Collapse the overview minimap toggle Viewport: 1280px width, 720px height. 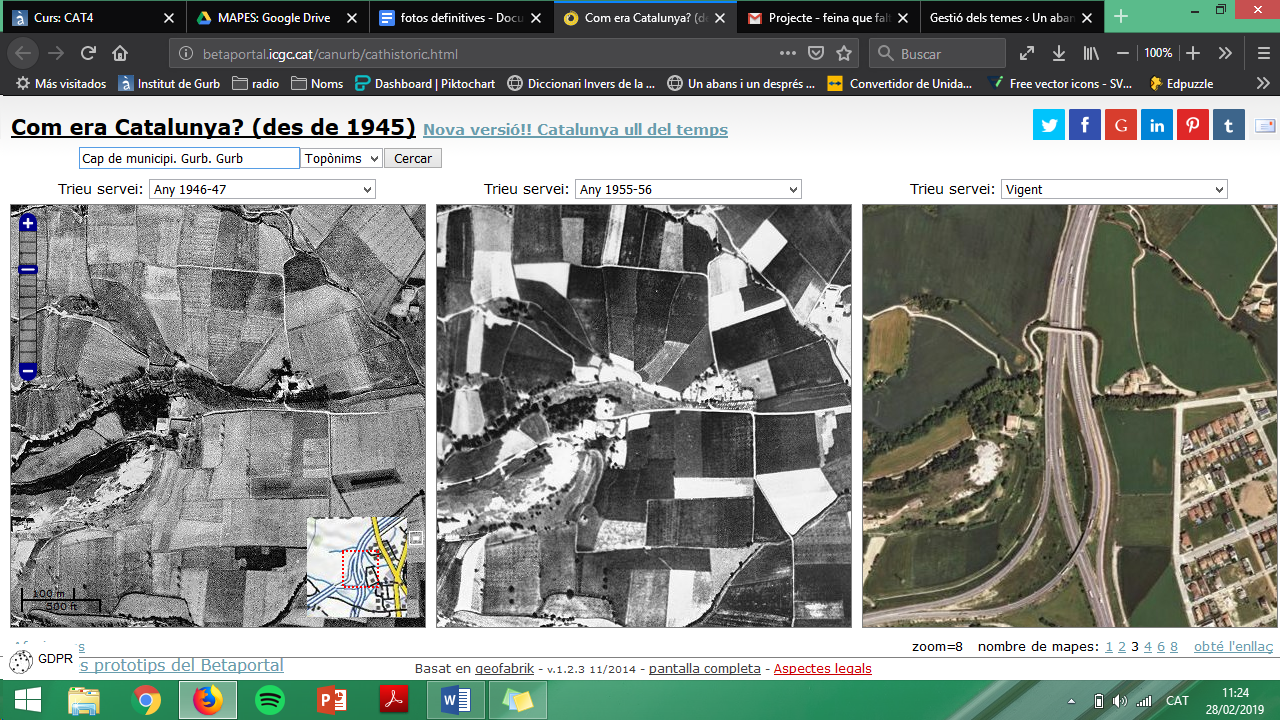click(416, 538)
